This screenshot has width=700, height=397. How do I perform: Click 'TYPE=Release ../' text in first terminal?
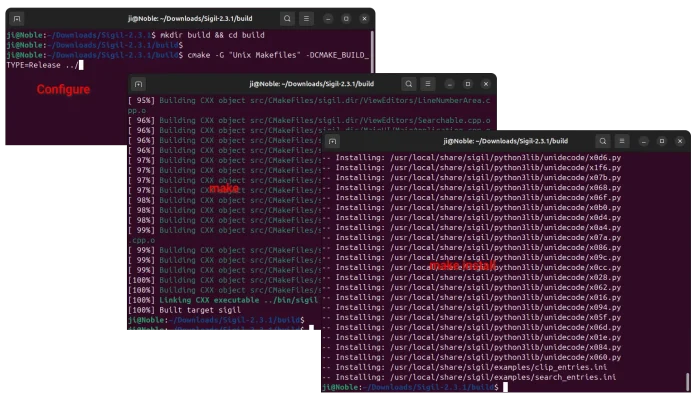click(x=42, y=65)
